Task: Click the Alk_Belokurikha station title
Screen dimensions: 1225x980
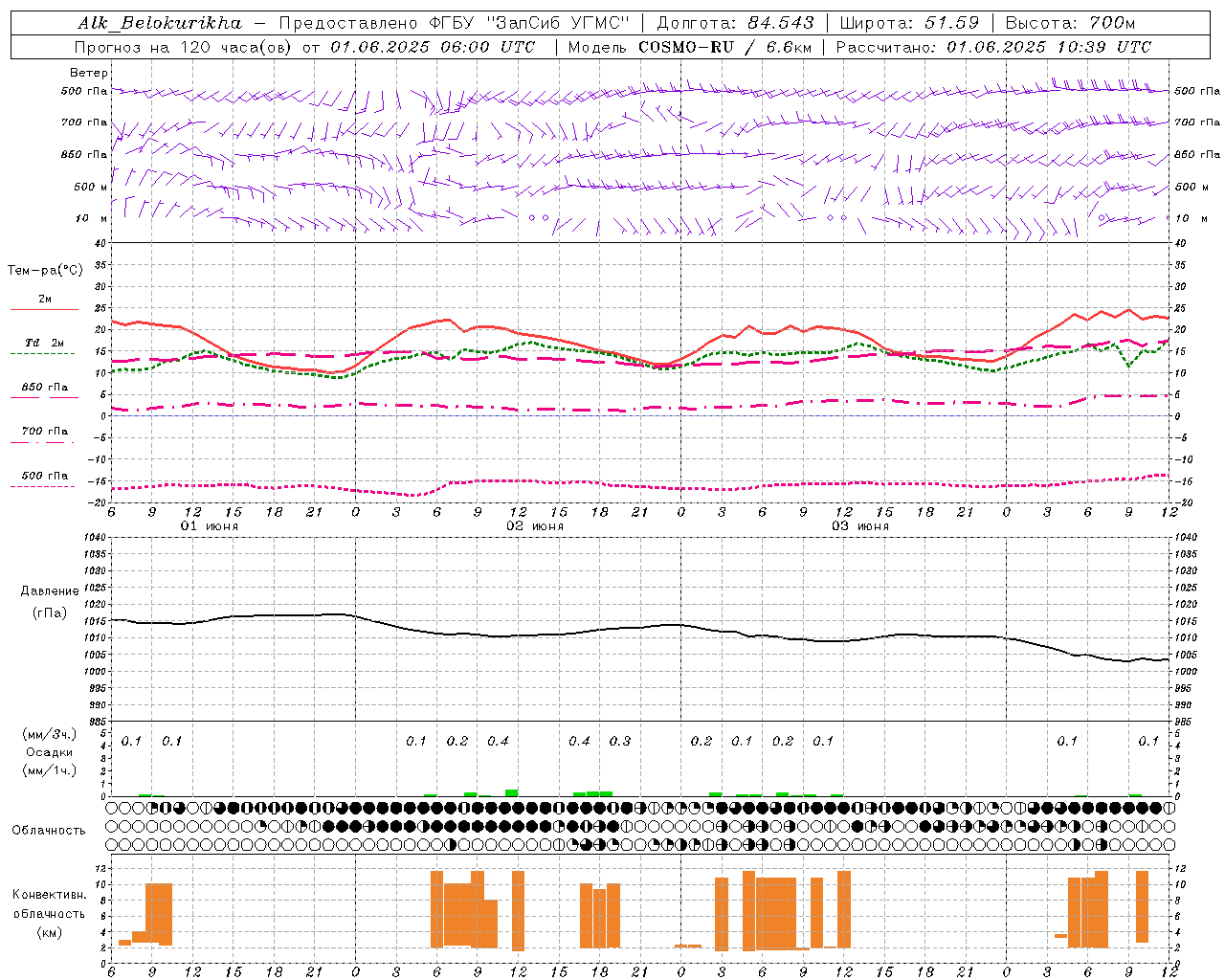Action: (160, 23)
